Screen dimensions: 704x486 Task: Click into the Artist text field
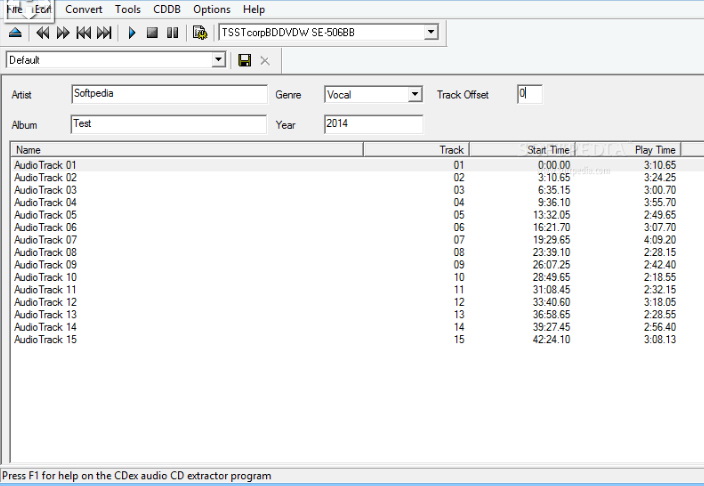coord(168,94)
